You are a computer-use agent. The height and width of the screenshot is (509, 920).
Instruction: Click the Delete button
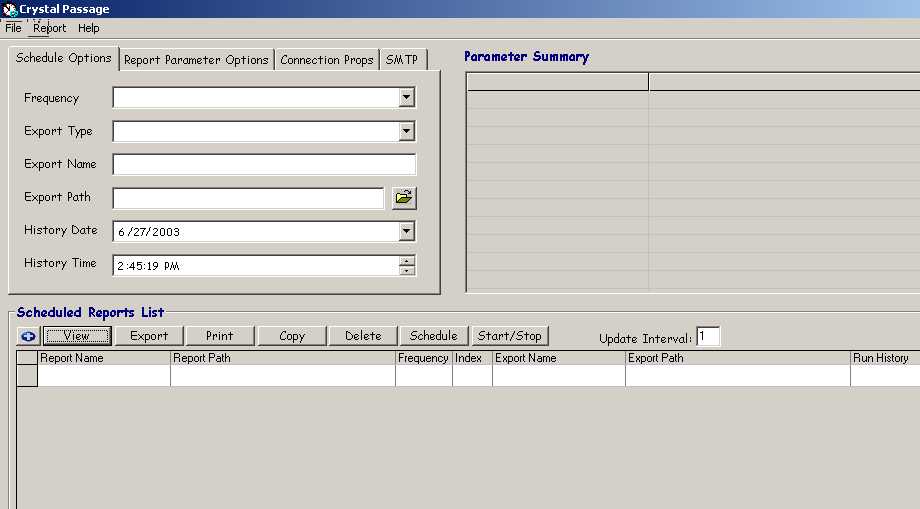click(363, 336)
